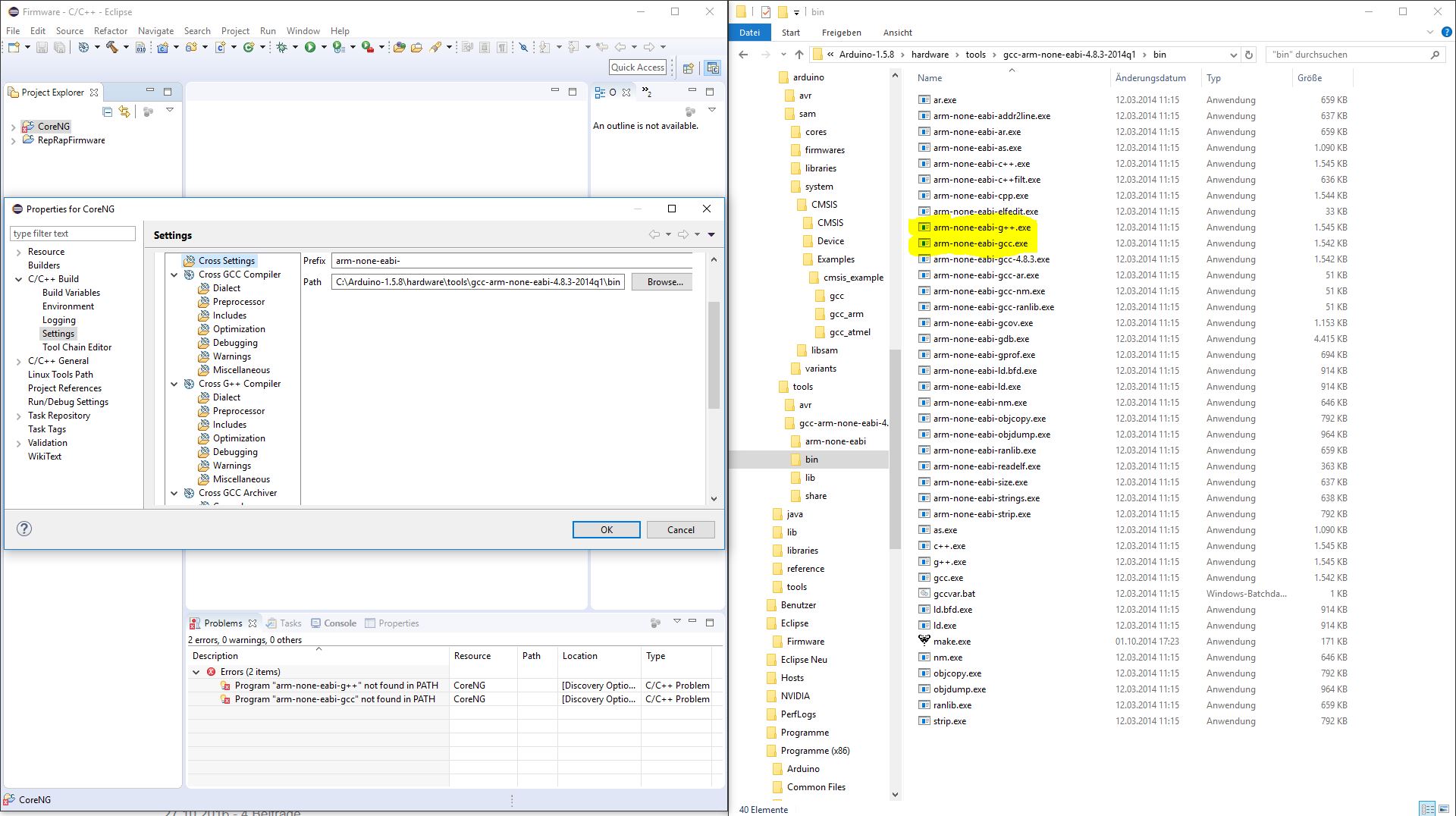Launch External Tools via its green play icon
This screenshot has width=1456, height=816.
coord(366,47)
